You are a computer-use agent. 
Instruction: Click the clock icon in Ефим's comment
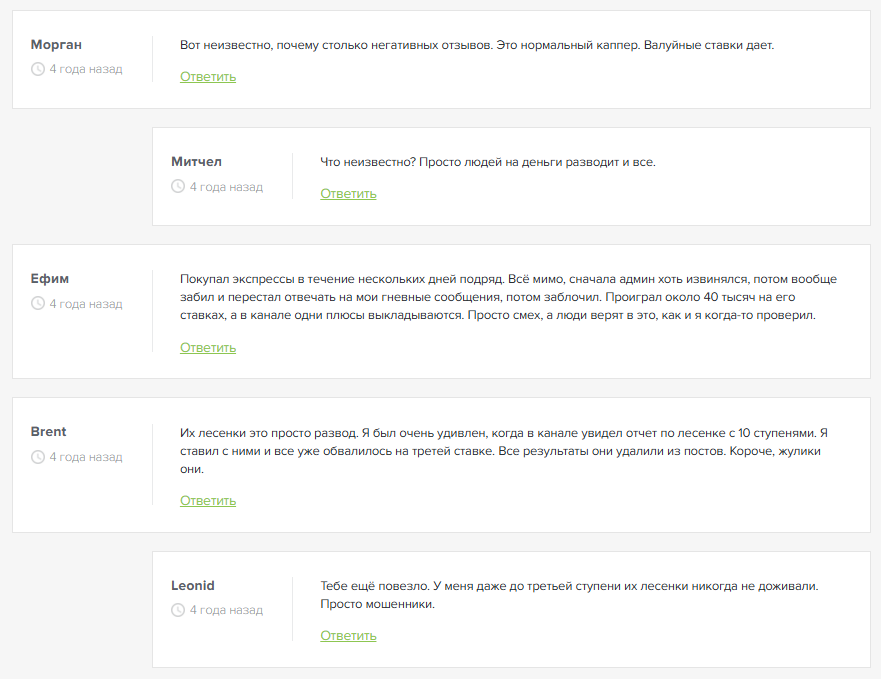coord(38,304)
